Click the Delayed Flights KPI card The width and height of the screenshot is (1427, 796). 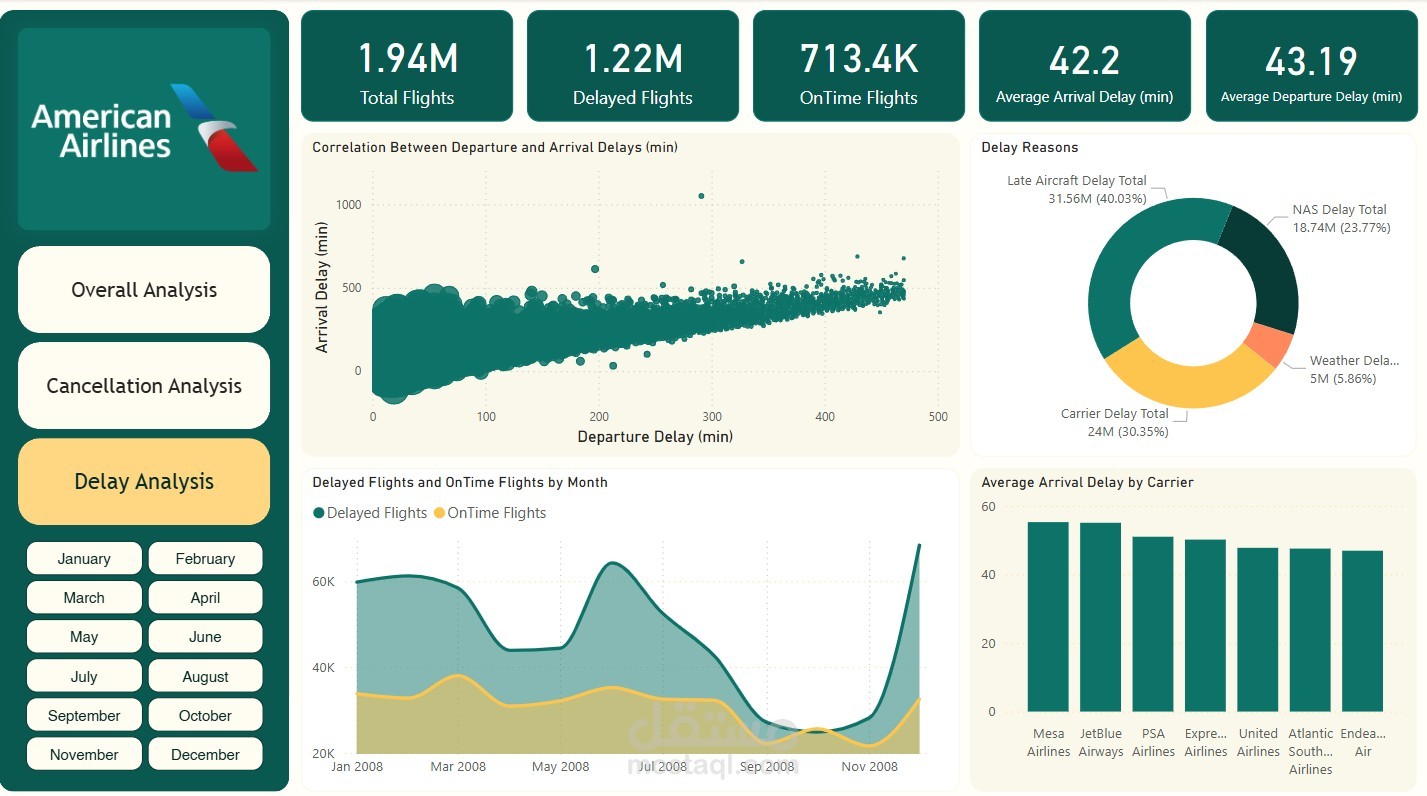click(633, 66)
